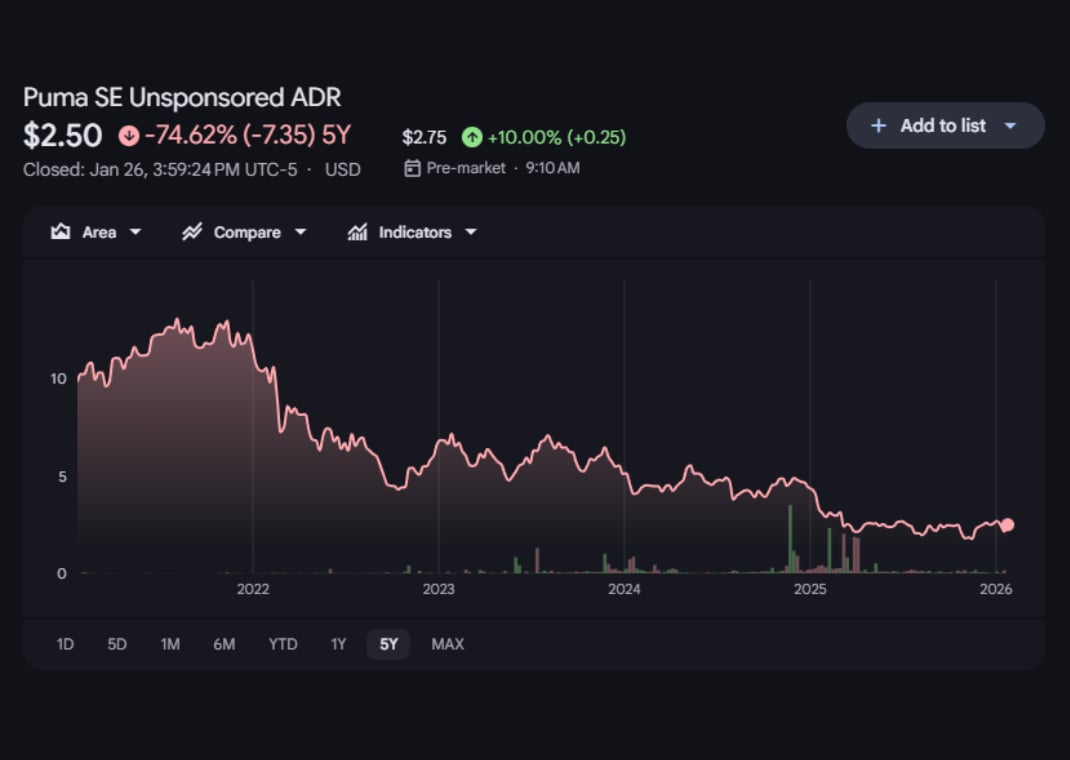Click the green up-arrow pre-market icon

pos(471,137)
